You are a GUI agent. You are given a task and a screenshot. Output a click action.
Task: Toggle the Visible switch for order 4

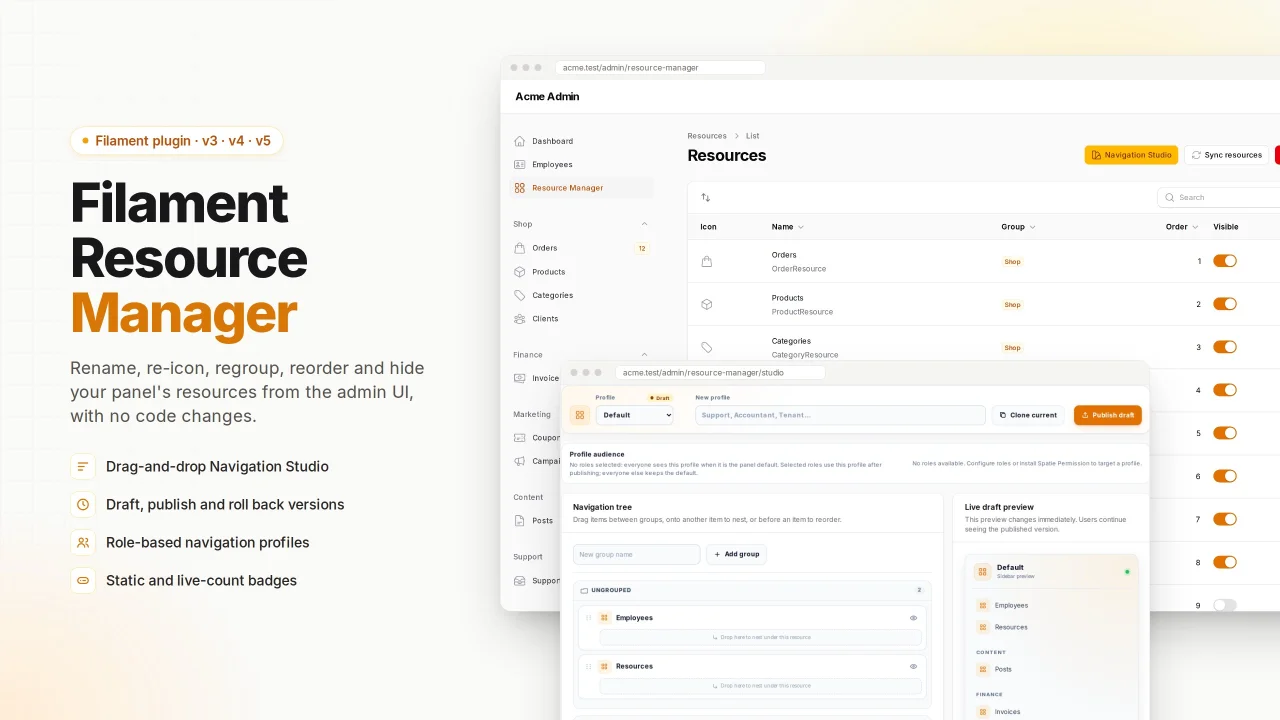coord(1225,390)
